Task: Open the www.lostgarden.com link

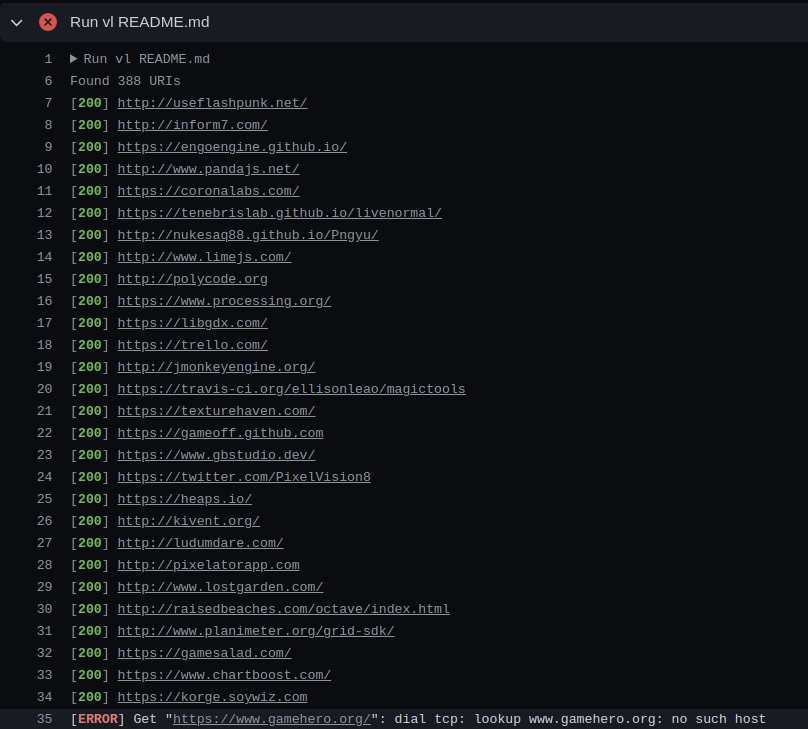Action: (x=220, y=587)
